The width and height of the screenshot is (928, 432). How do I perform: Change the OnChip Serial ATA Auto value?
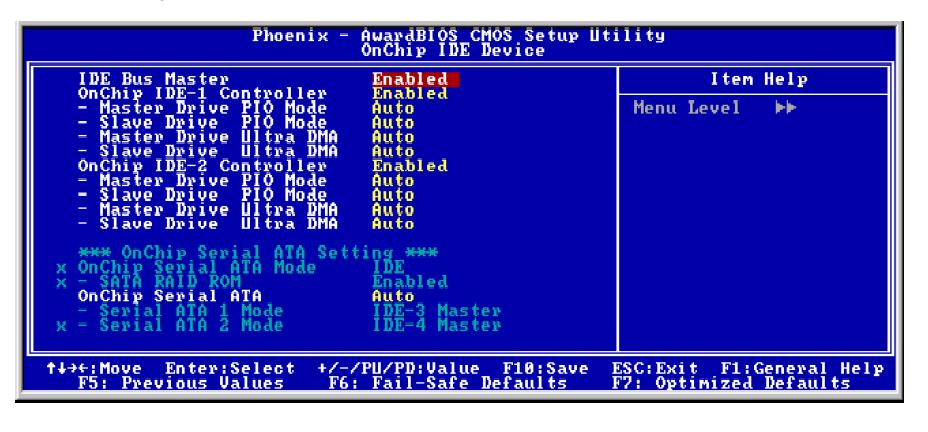pos(393,296)
